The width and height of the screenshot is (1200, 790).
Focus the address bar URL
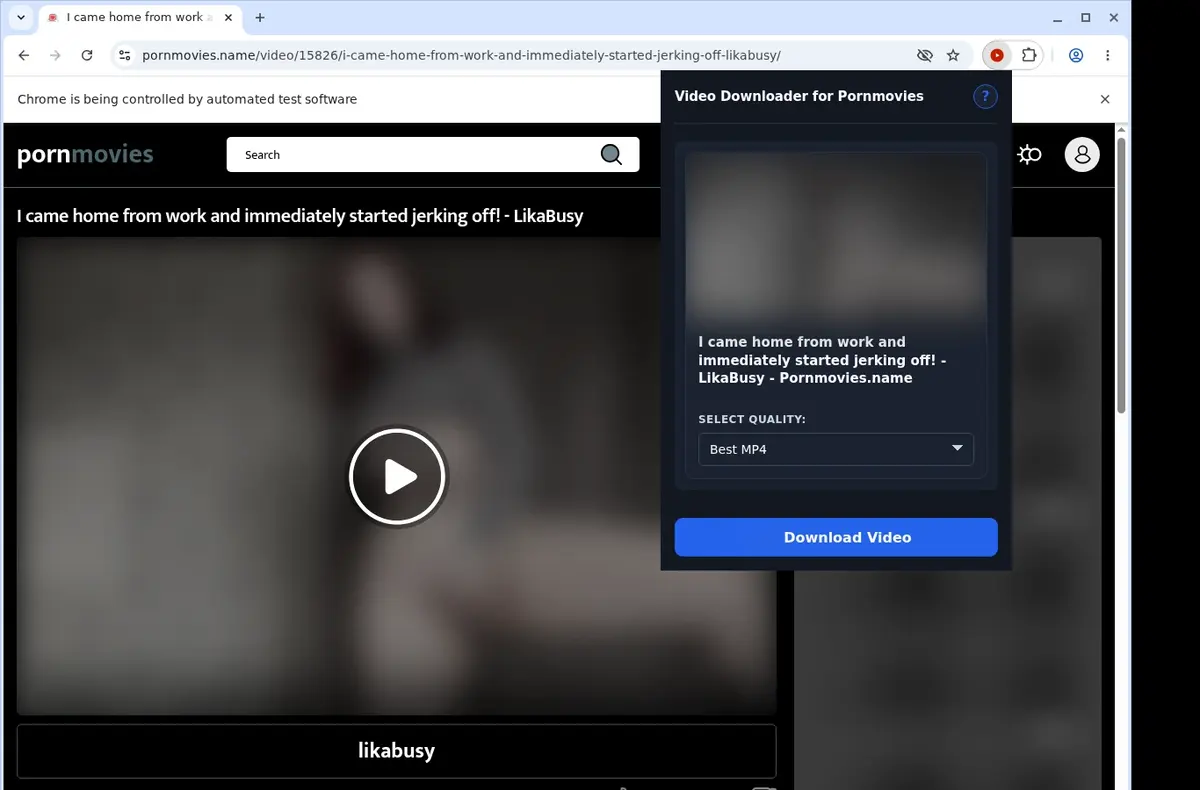click(461, 56)
